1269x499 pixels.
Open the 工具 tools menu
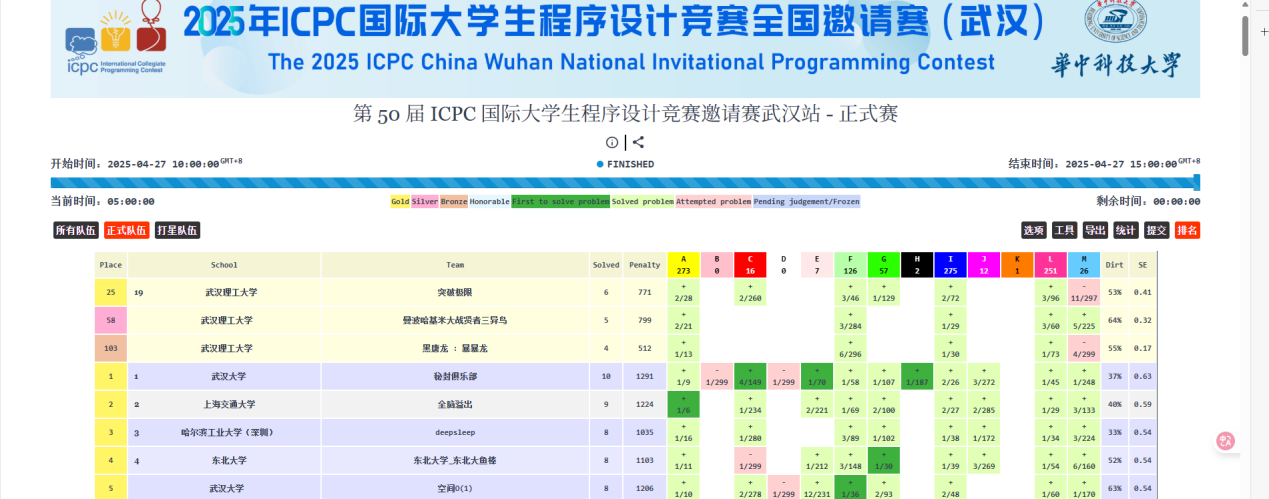1065,230
